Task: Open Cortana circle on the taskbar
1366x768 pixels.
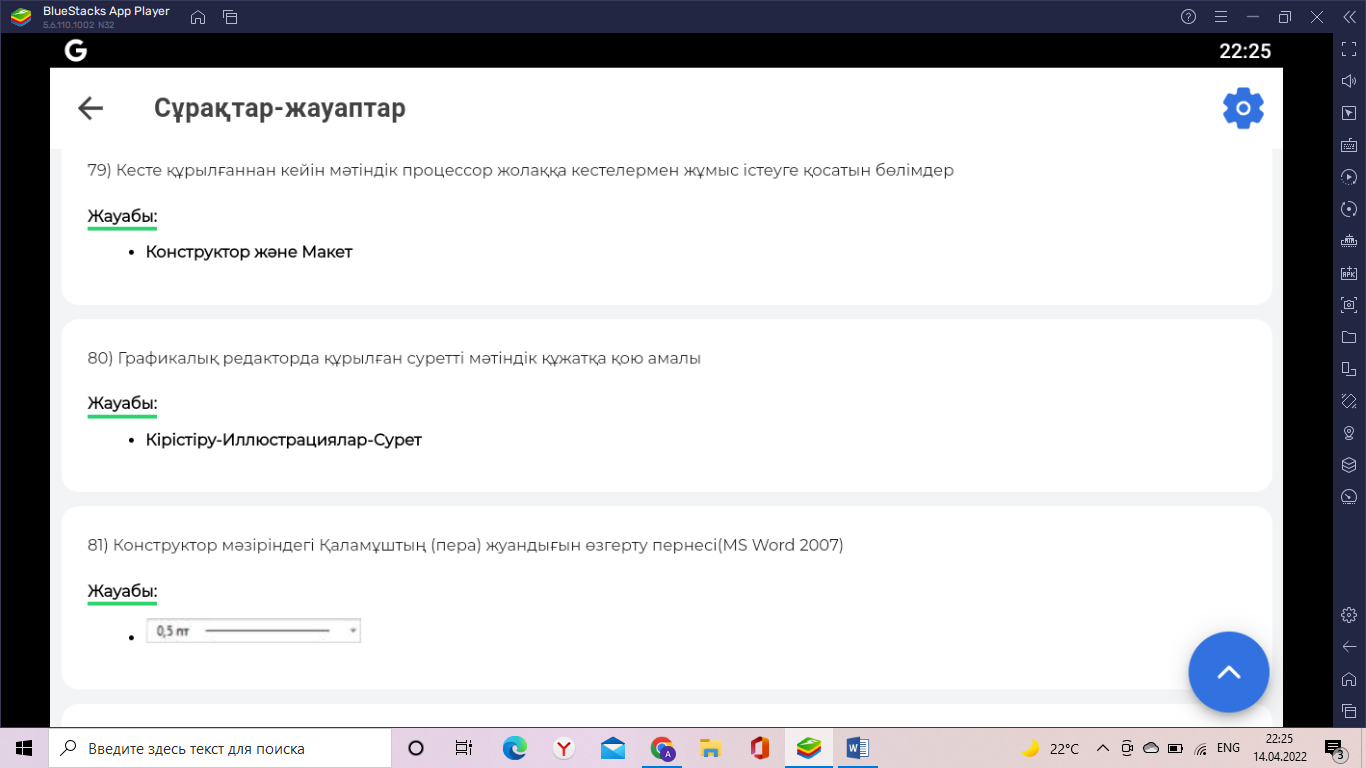Action: [x=416, y=748]
